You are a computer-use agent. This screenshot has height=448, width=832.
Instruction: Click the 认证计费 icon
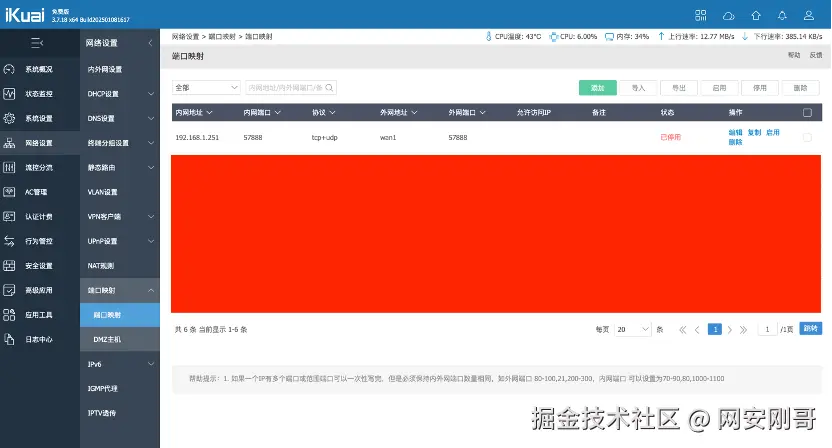pyautogui.click(x=9, y=217)
